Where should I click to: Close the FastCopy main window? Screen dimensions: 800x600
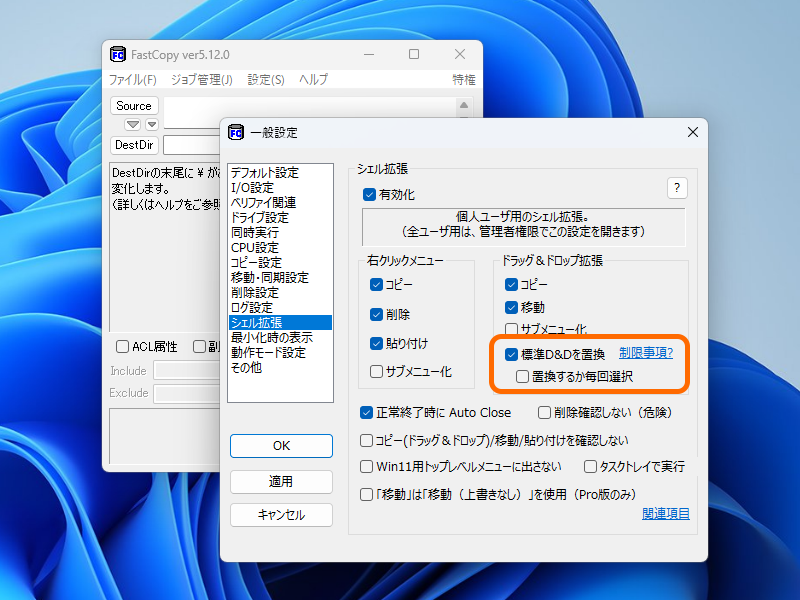coord(460,54)
